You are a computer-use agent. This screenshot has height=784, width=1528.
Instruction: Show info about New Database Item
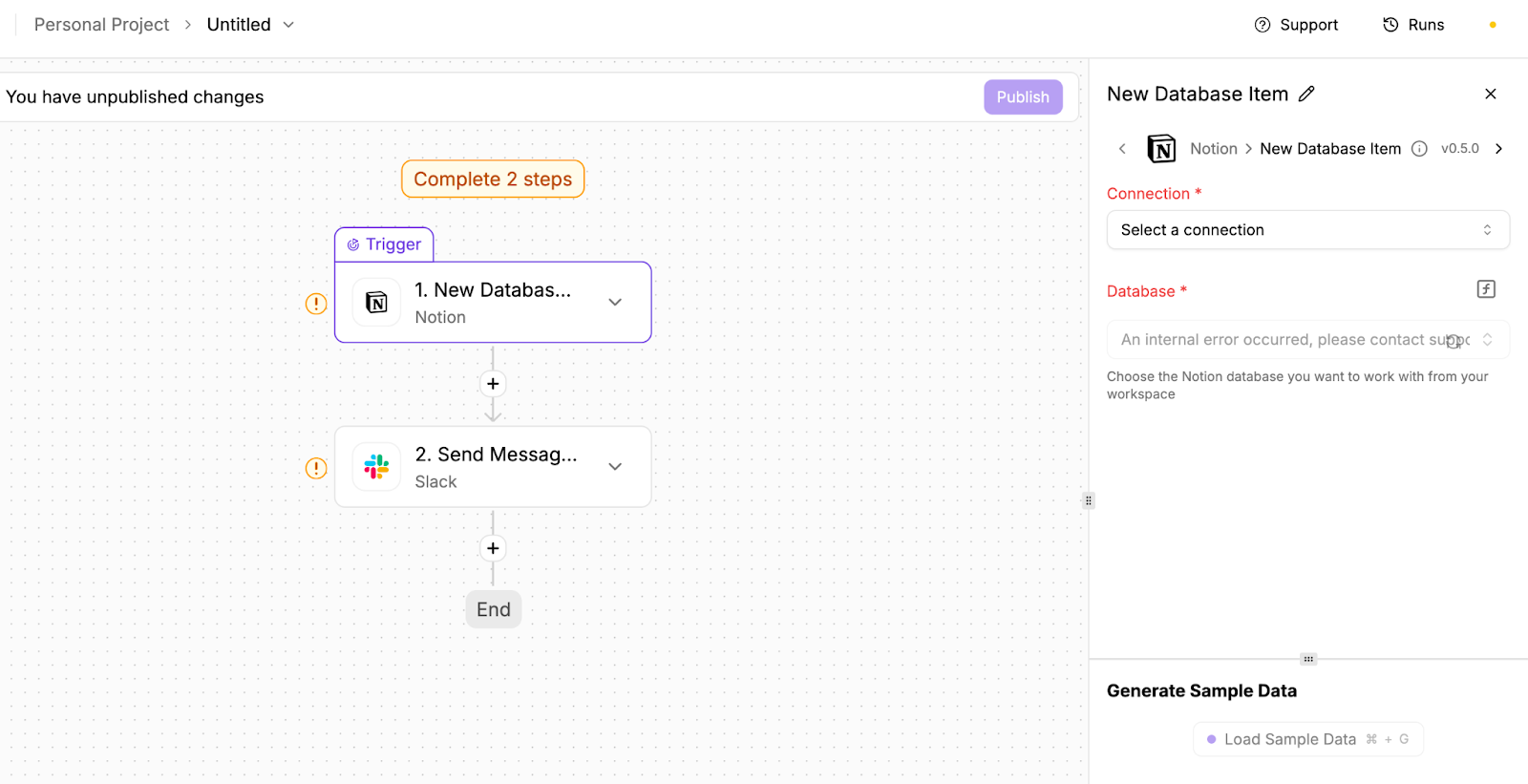[x=1420, y=148]
